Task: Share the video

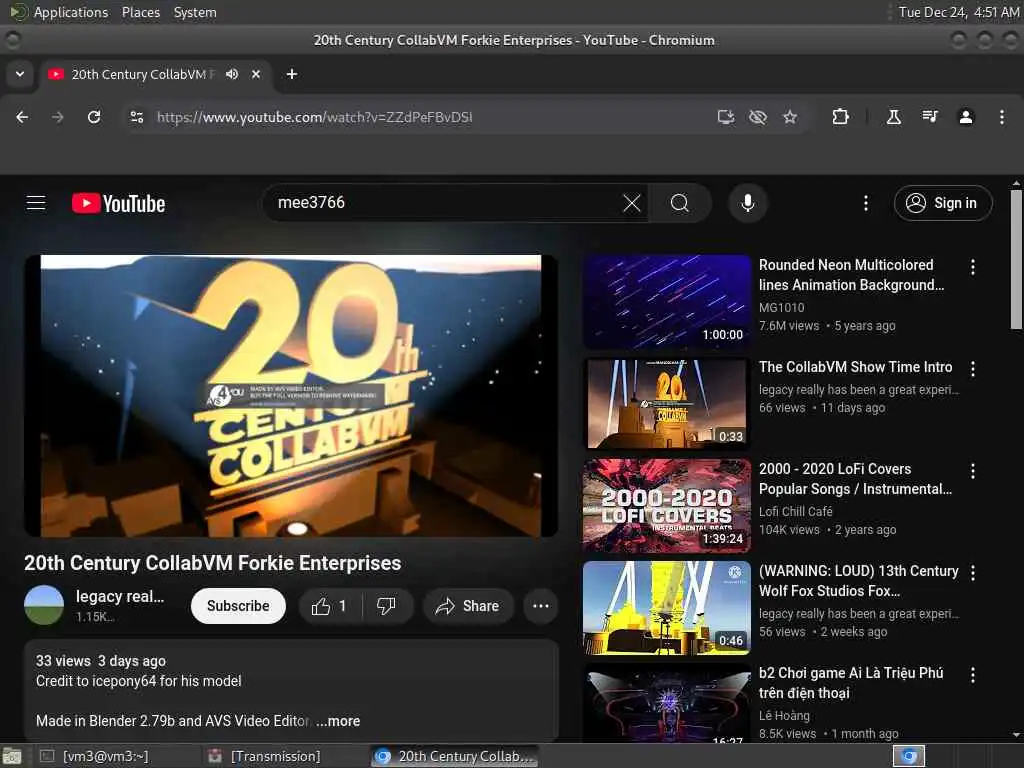Action: click(468, 606)
